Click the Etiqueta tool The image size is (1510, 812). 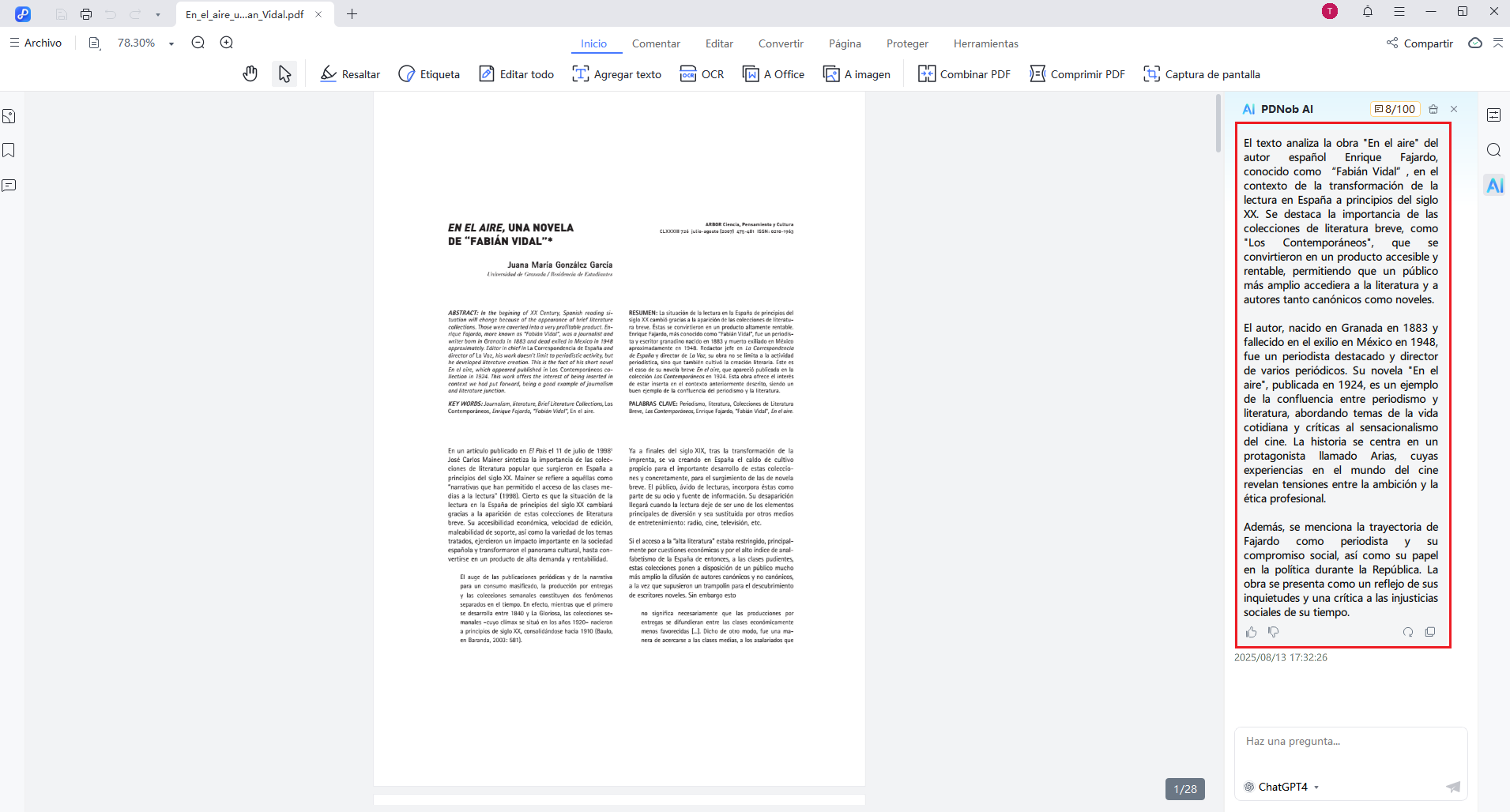(x=429, y=74)
